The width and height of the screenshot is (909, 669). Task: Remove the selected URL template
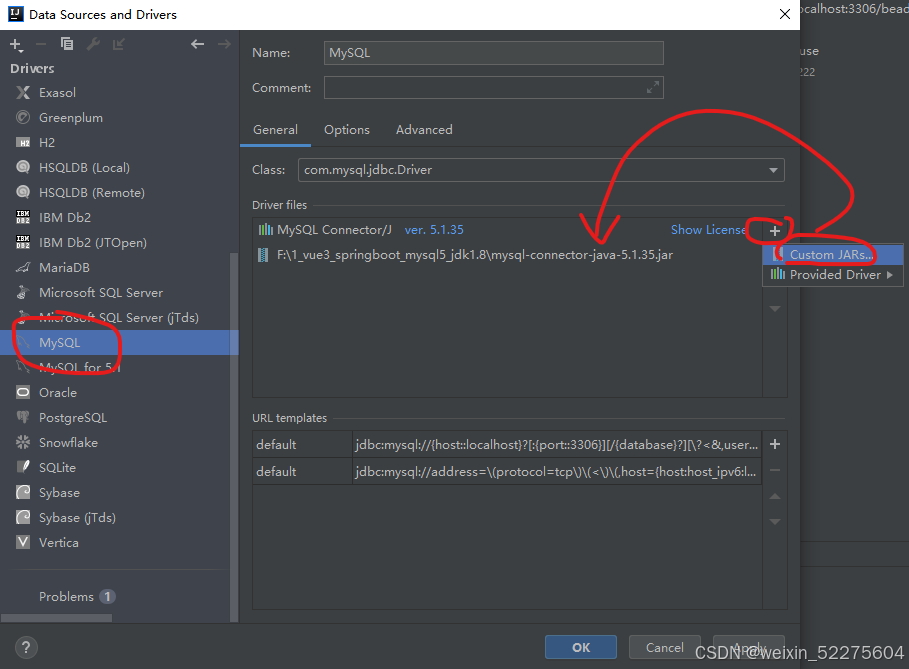(775, 470)
